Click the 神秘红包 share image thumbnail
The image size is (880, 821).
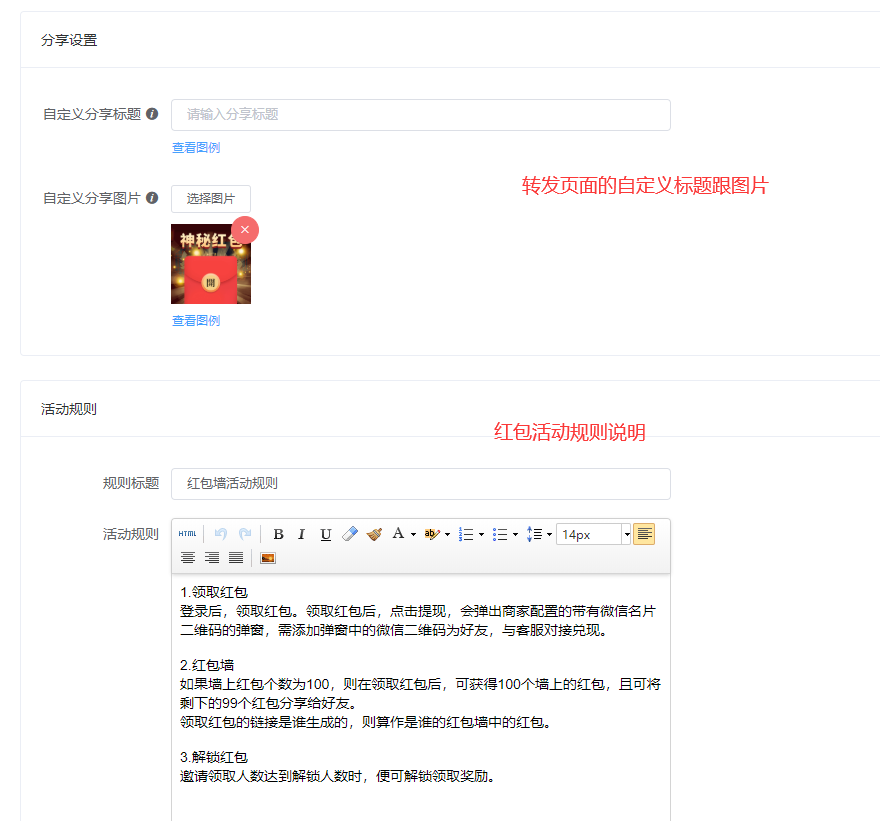pos(210,266)
